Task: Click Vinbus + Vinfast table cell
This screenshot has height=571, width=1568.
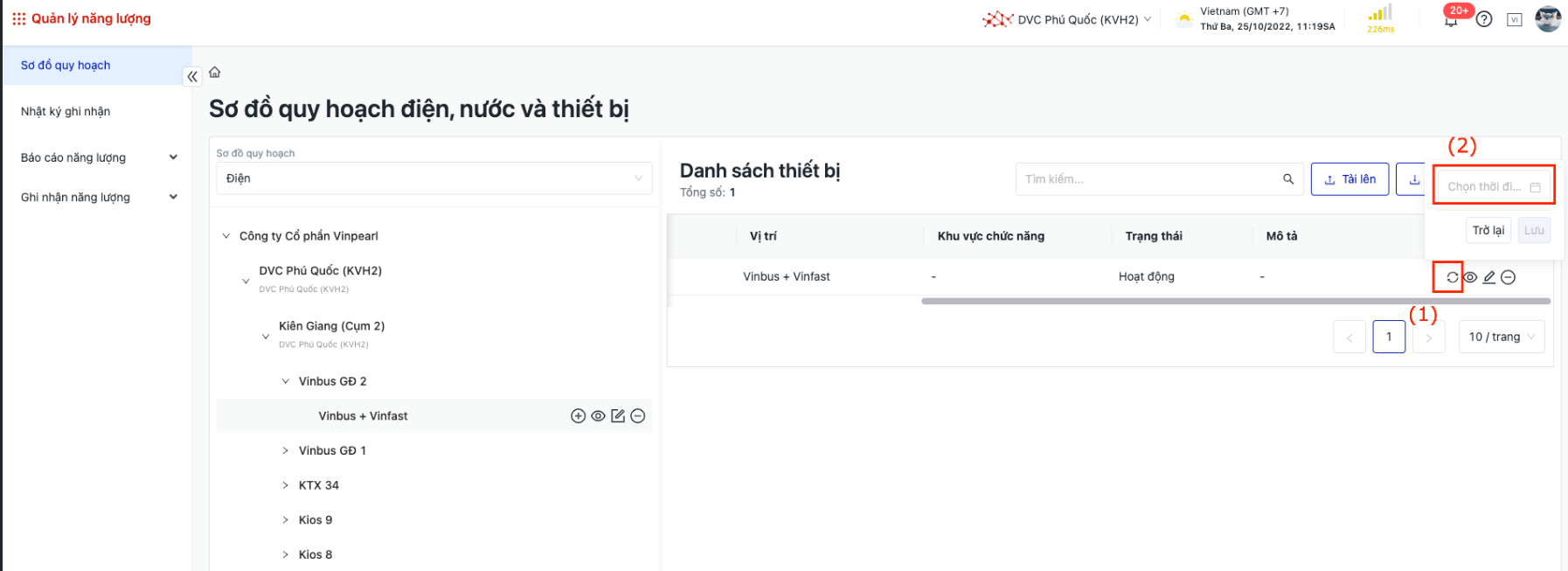Action: [x=787, y=276]
